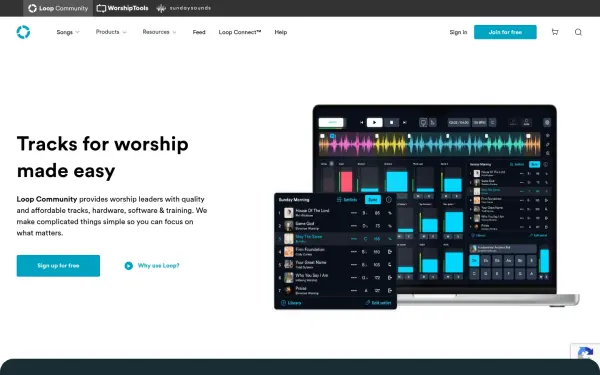
Task: Click the Sign up for free button
Action: tap(58, 266)
